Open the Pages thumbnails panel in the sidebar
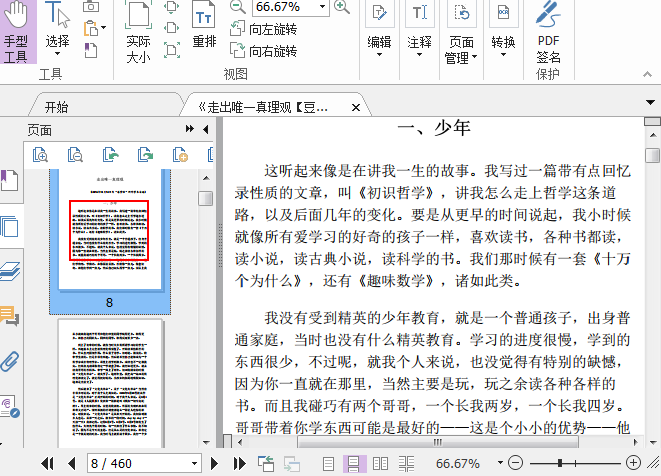This screenshot has width=661, height=476. point(9,226)
